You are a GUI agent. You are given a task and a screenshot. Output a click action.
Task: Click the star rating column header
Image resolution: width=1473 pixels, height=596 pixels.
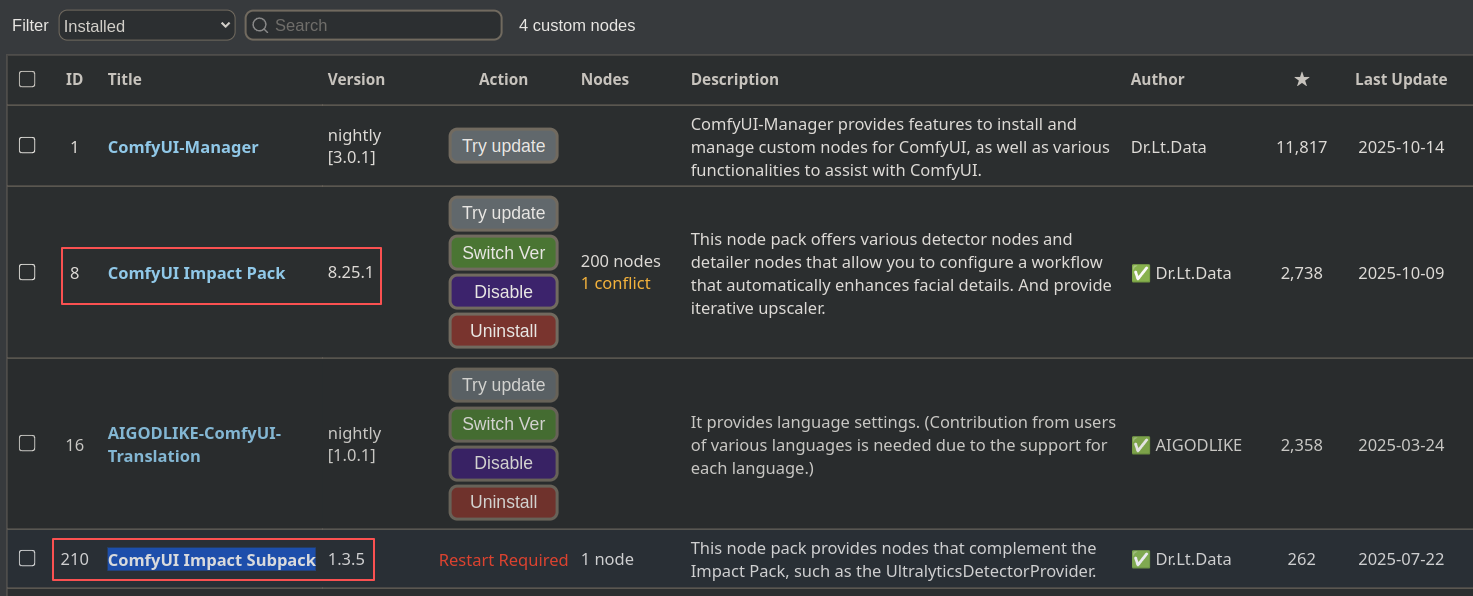point(1301,80)
